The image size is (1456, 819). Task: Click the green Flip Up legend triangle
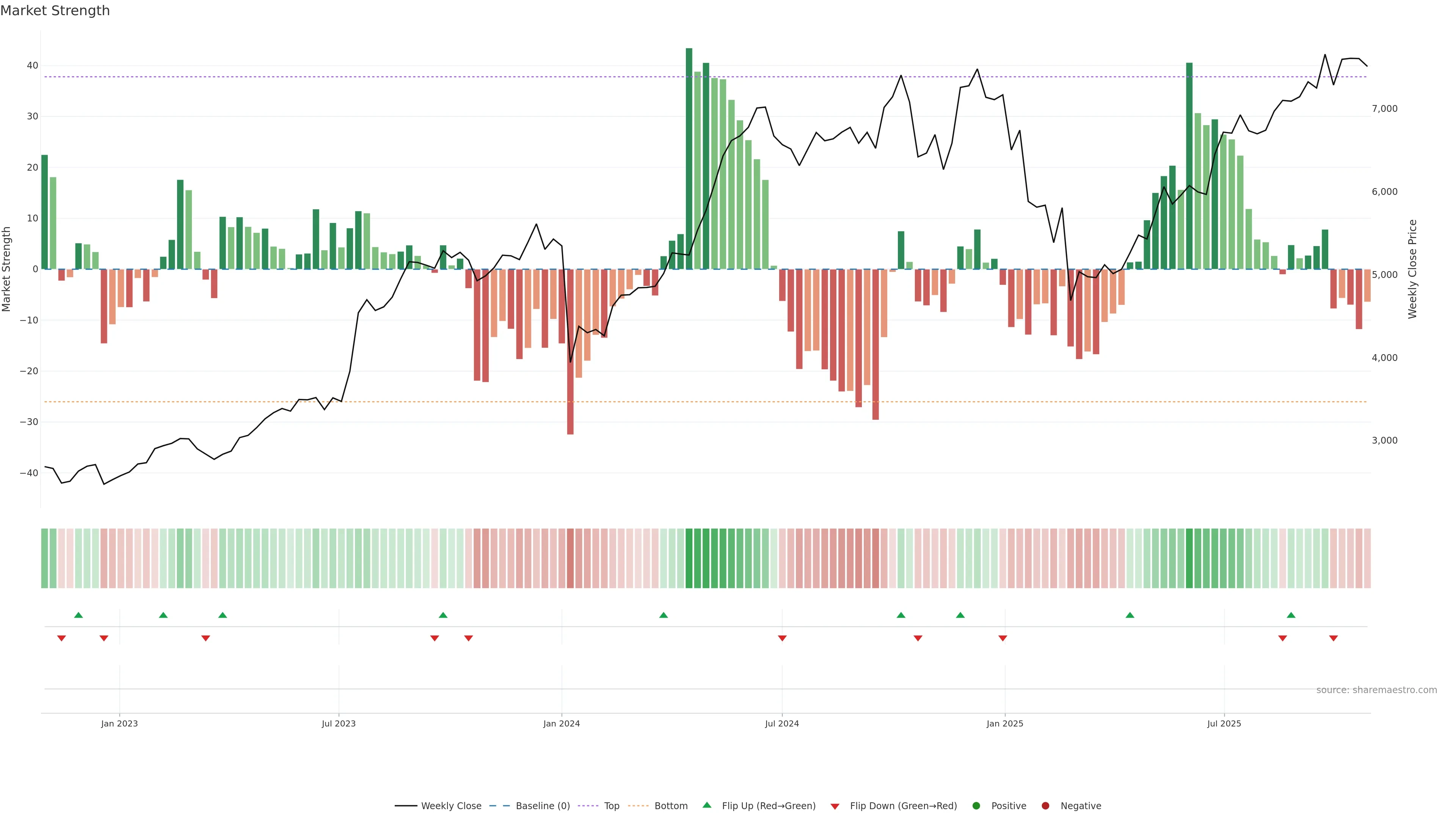tap(706, 805)
